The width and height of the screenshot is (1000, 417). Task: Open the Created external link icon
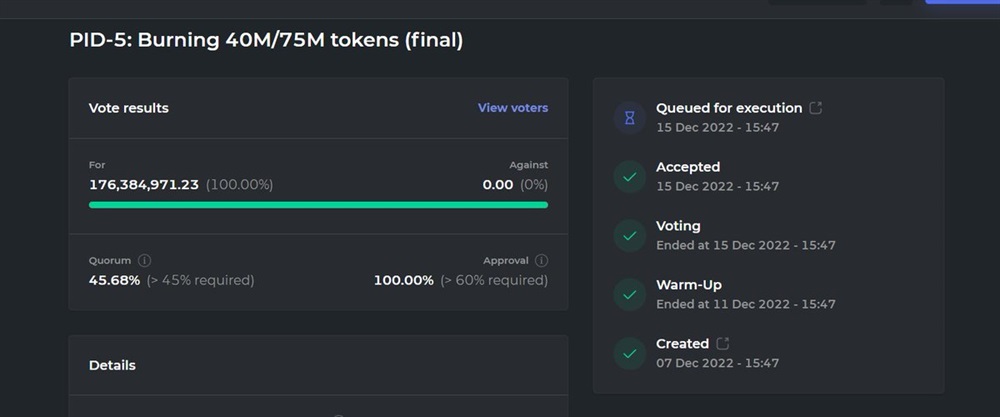pyautogui.click(x=723, y=344)
